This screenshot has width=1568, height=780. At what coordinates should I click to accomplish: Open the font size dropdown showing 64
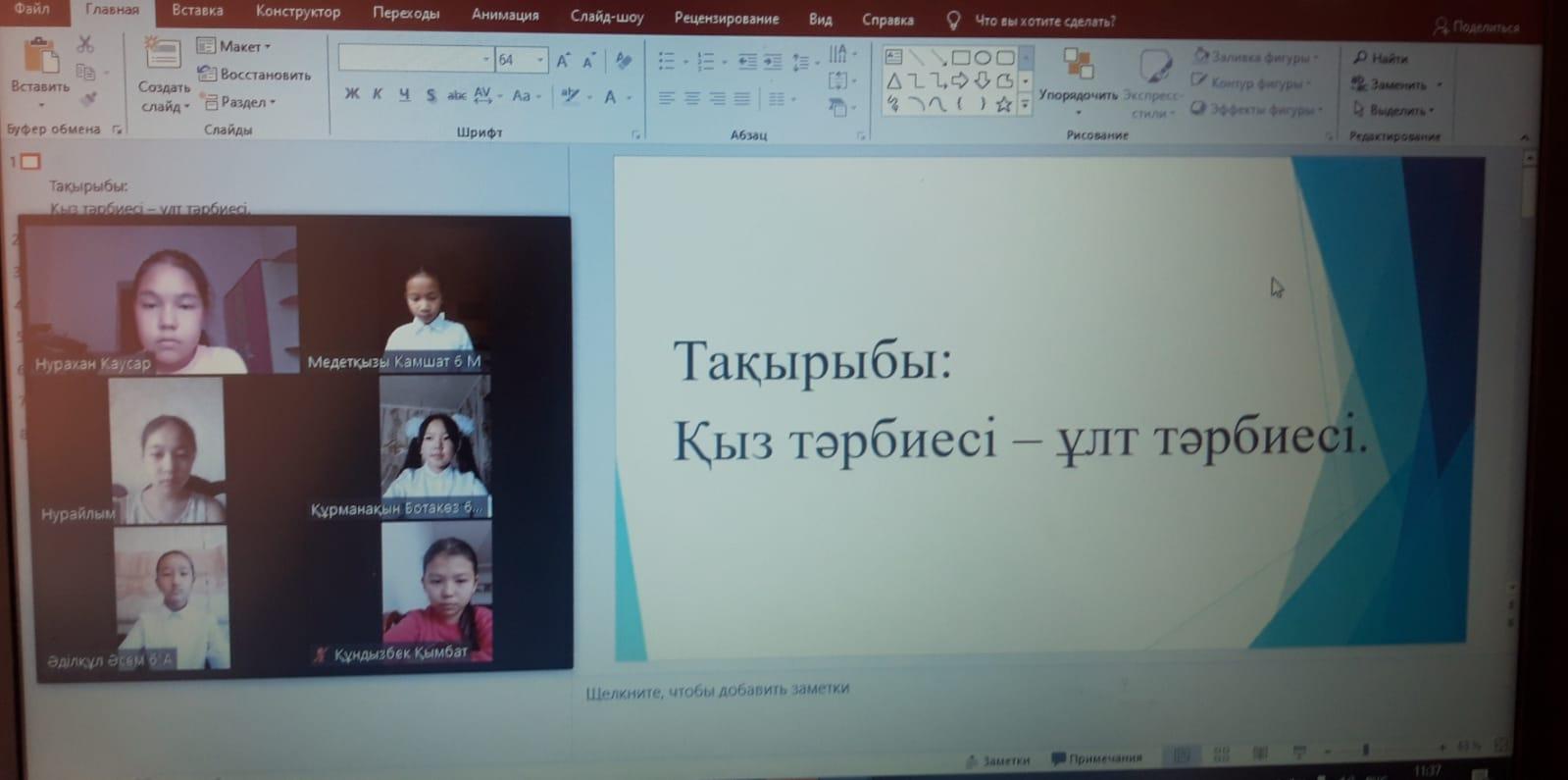[x=538, y=61]
